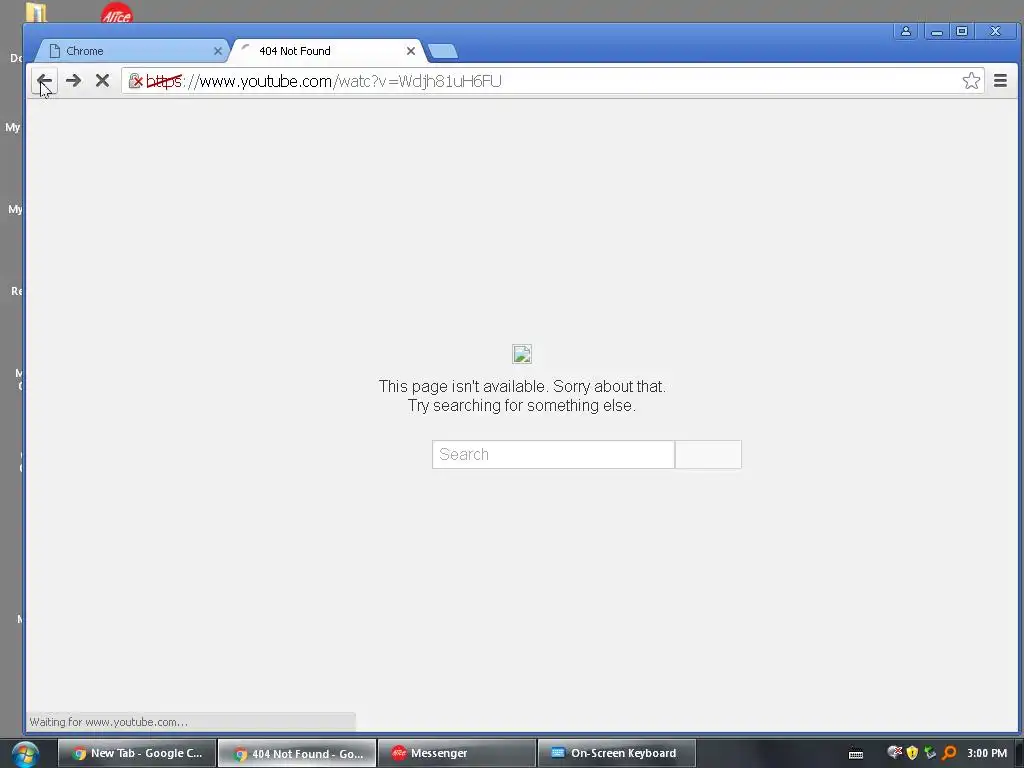Click '404 Not Found - Go...' taskbar button

coord(297,753)
